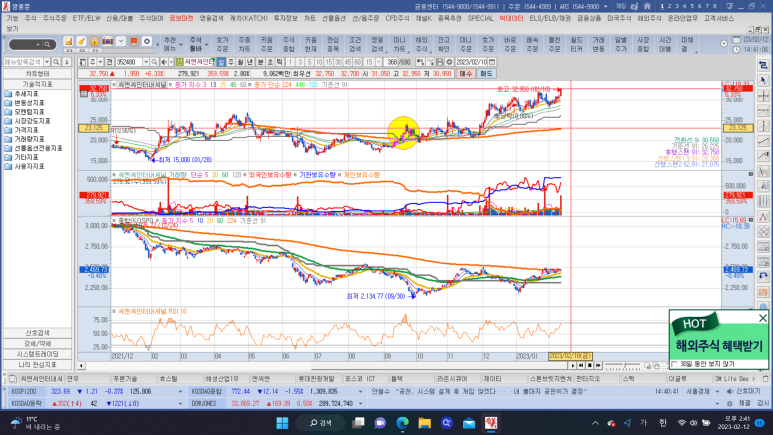
Task: Open 차트 menu in menu bar
Action: (310, 18)
